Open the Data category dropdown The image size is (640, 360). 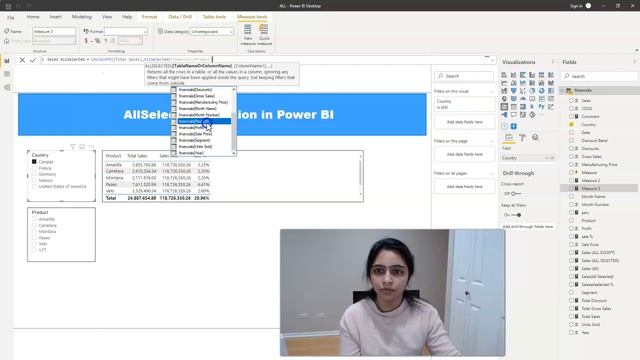[x=212, y=31]
